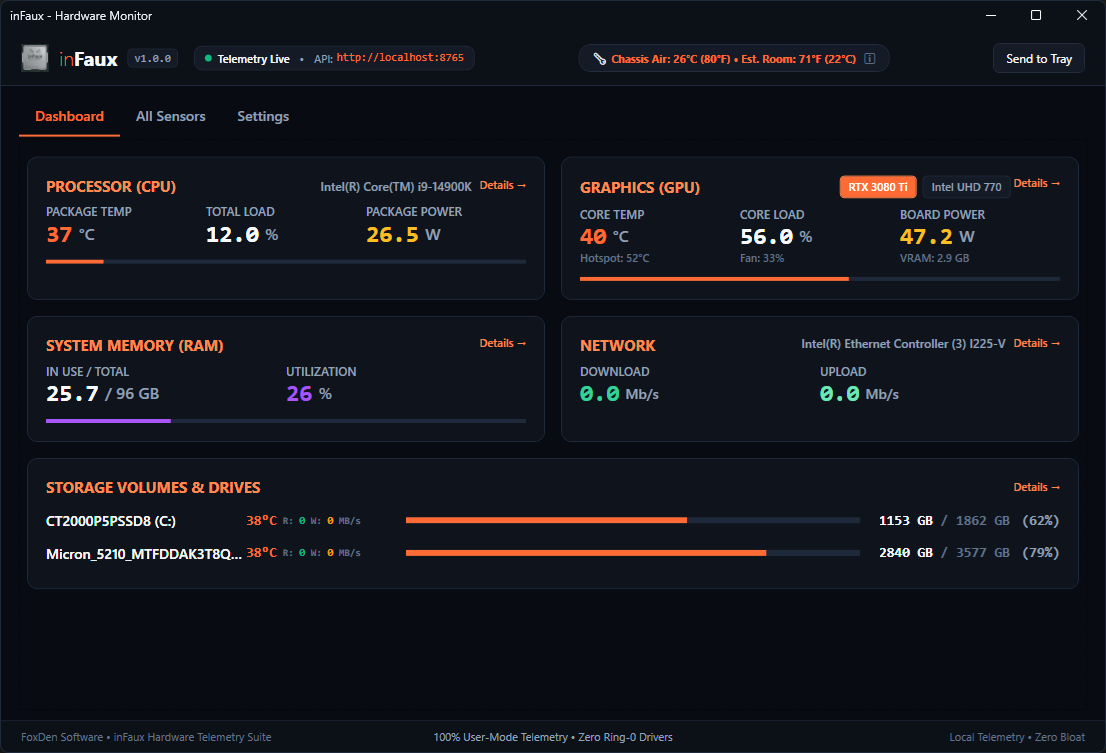Click the inFaux CPU chip logo icon
Viewport: 1106px width, 753px height.
[x=35, y=58]
